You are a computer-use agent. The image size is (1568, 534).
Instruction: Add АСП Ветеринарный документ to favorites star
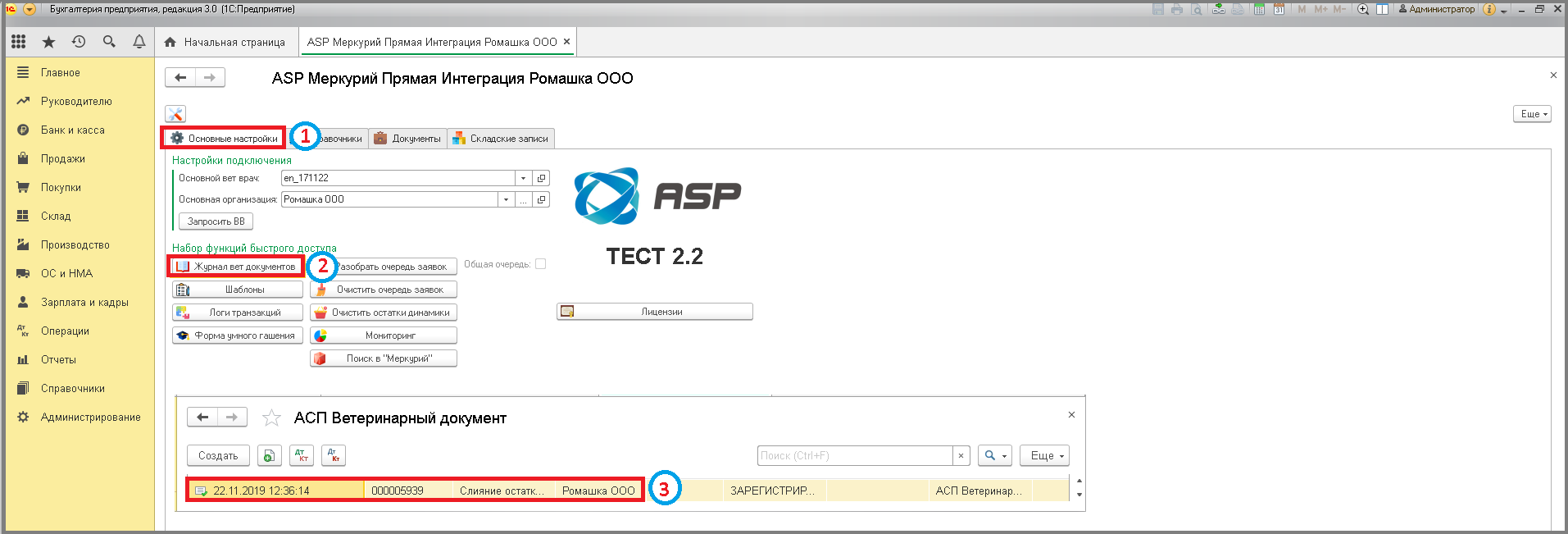271,418
